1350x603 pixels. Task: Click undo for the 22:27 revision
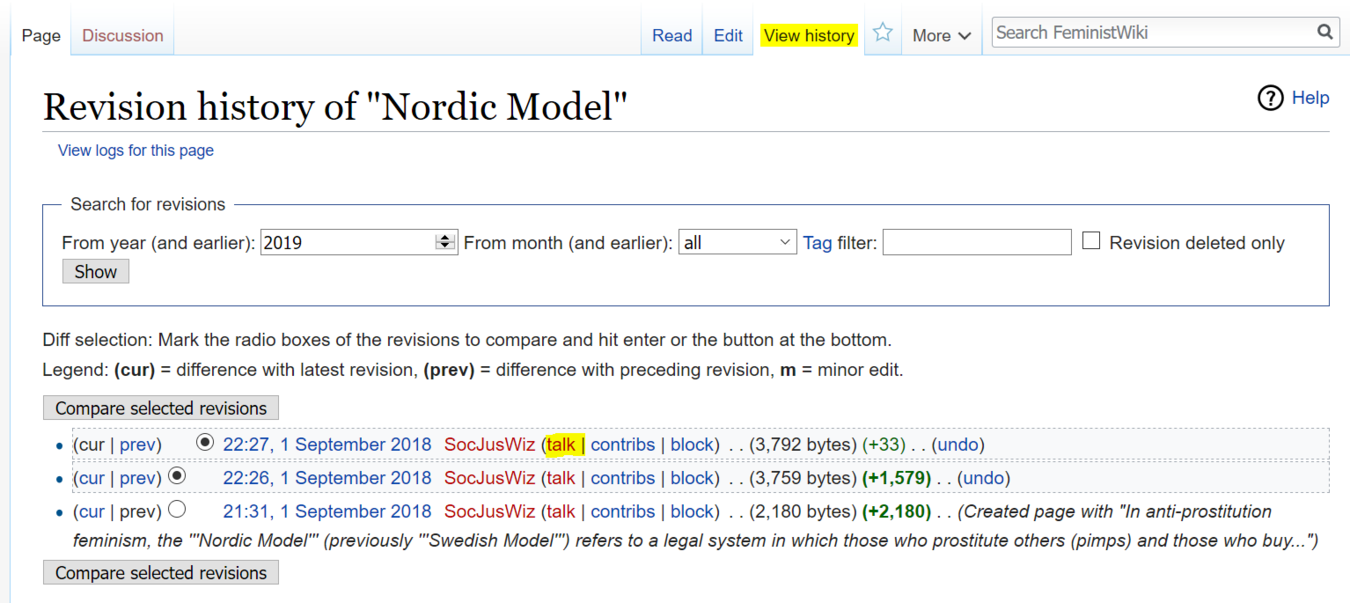pos(957,445)
